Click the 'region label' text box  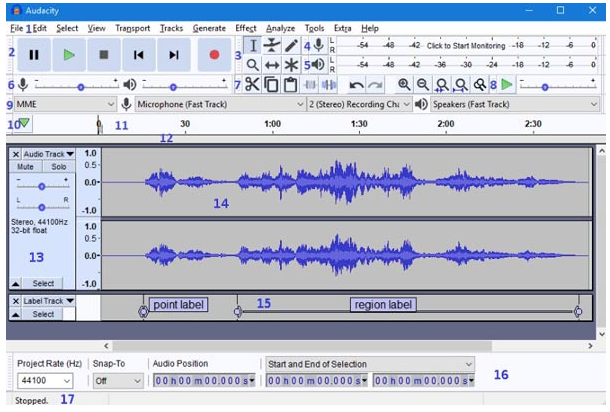click(x=383, y=305)
